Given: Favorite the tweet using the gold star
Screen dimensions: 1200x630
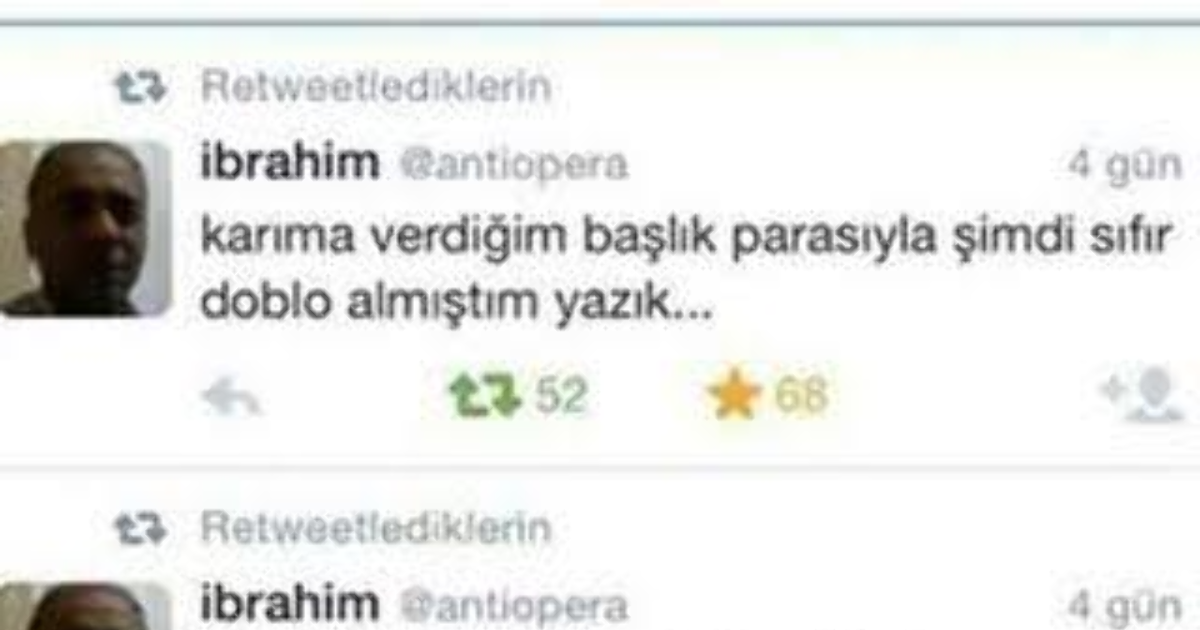Looking at the screenshot, I should tap(735, 396).
